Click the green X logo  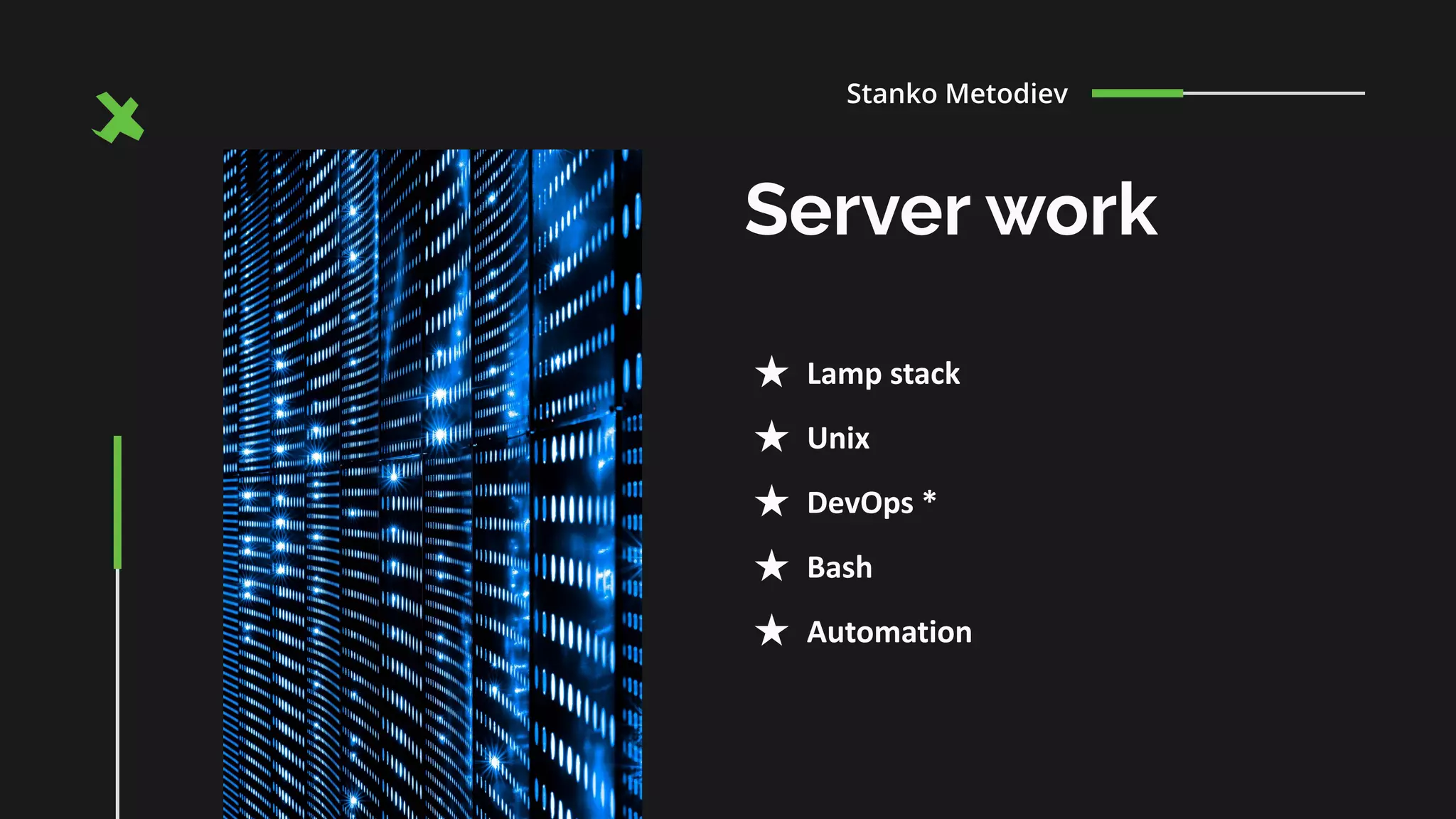click(118, 117)
